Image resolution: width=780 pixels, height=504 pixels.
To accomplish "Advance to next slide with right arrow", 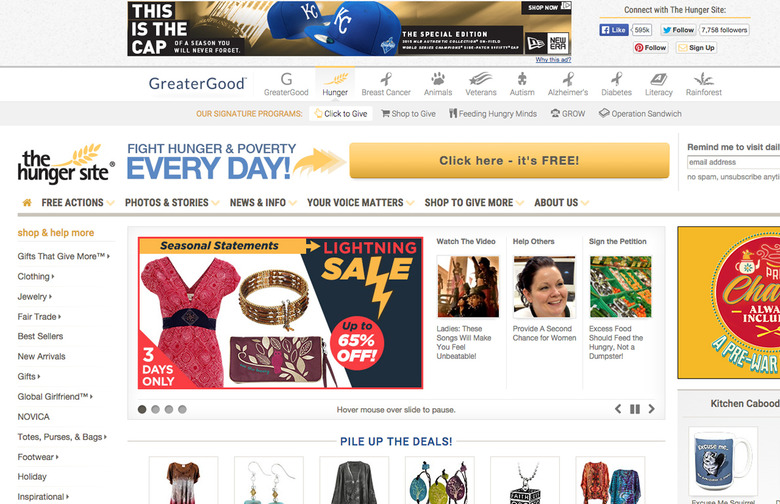I will 651,409.
